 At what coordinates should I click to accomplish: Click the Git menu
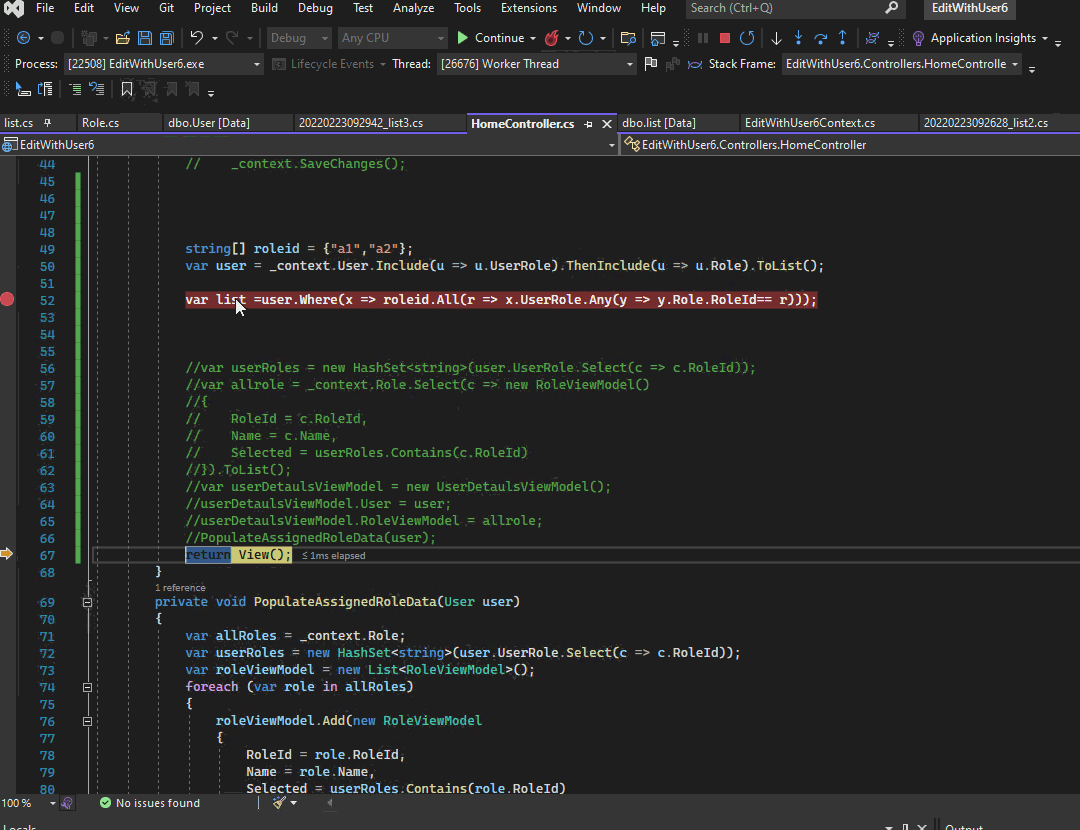point(167,8)
